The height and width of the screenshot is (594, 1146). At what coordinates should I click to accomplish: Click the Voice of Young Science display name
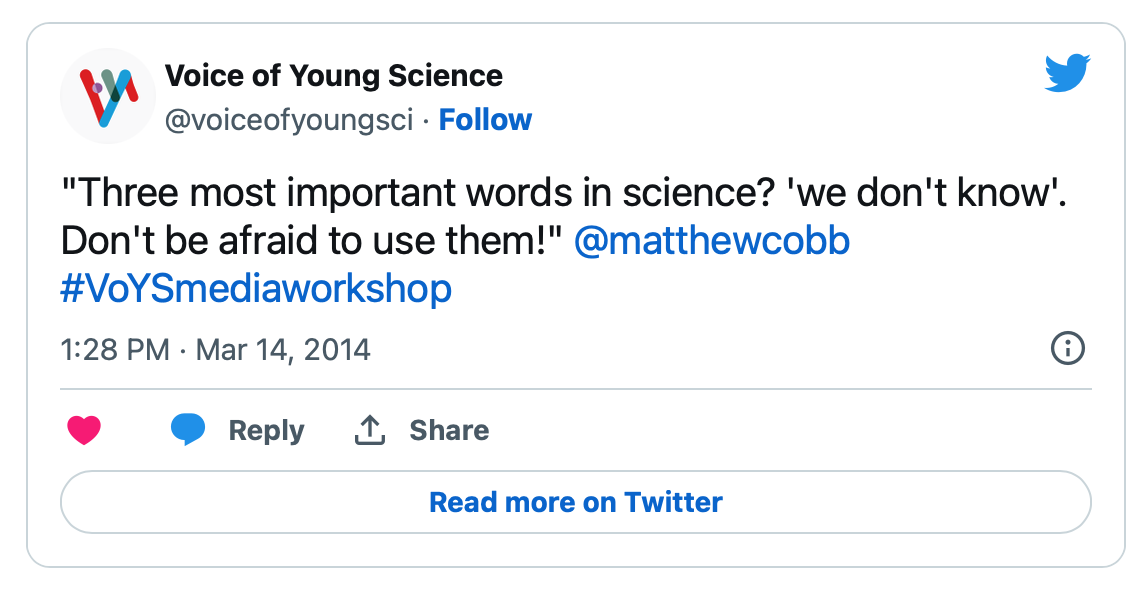pyautogui.click(x=334, y=76)
